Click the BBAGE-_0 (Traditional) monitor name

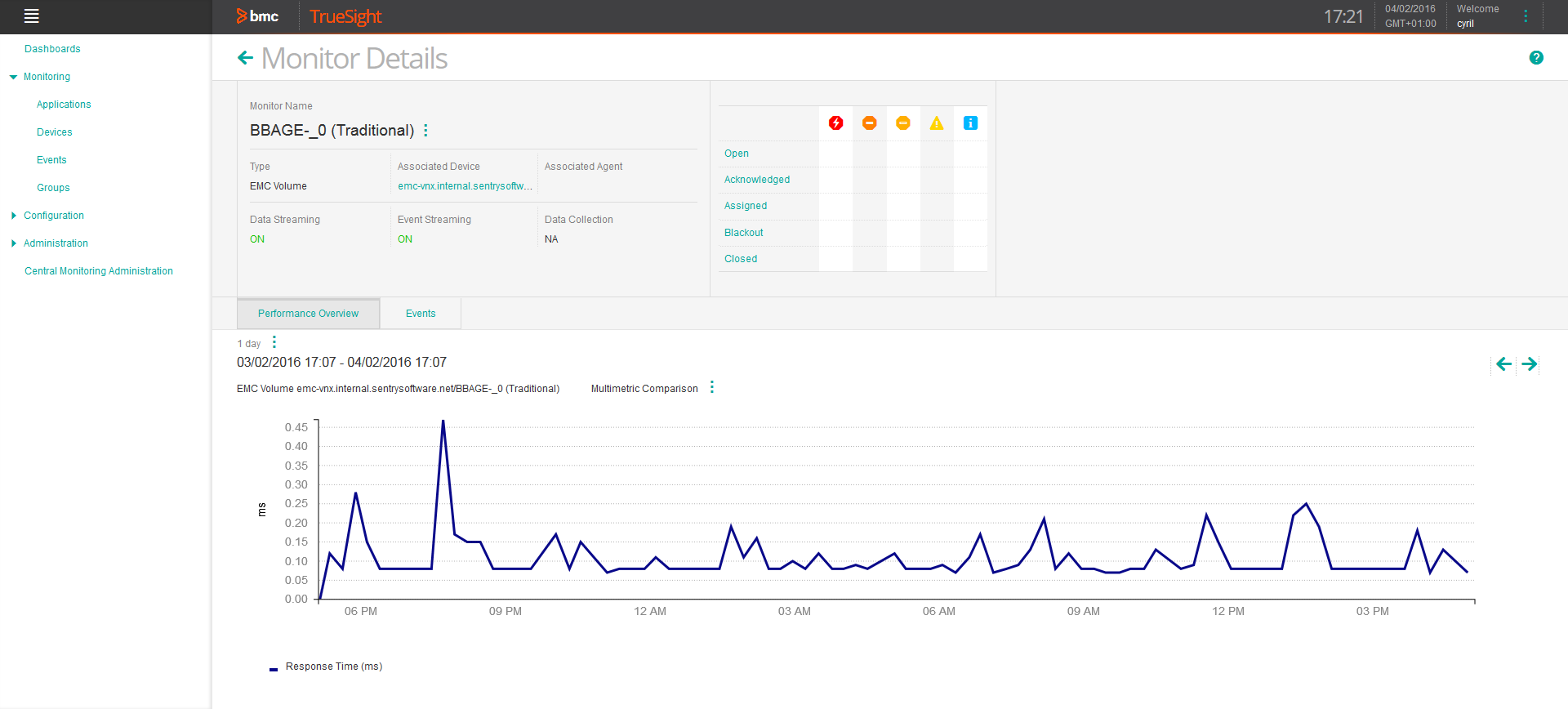[x=332, y=131]
